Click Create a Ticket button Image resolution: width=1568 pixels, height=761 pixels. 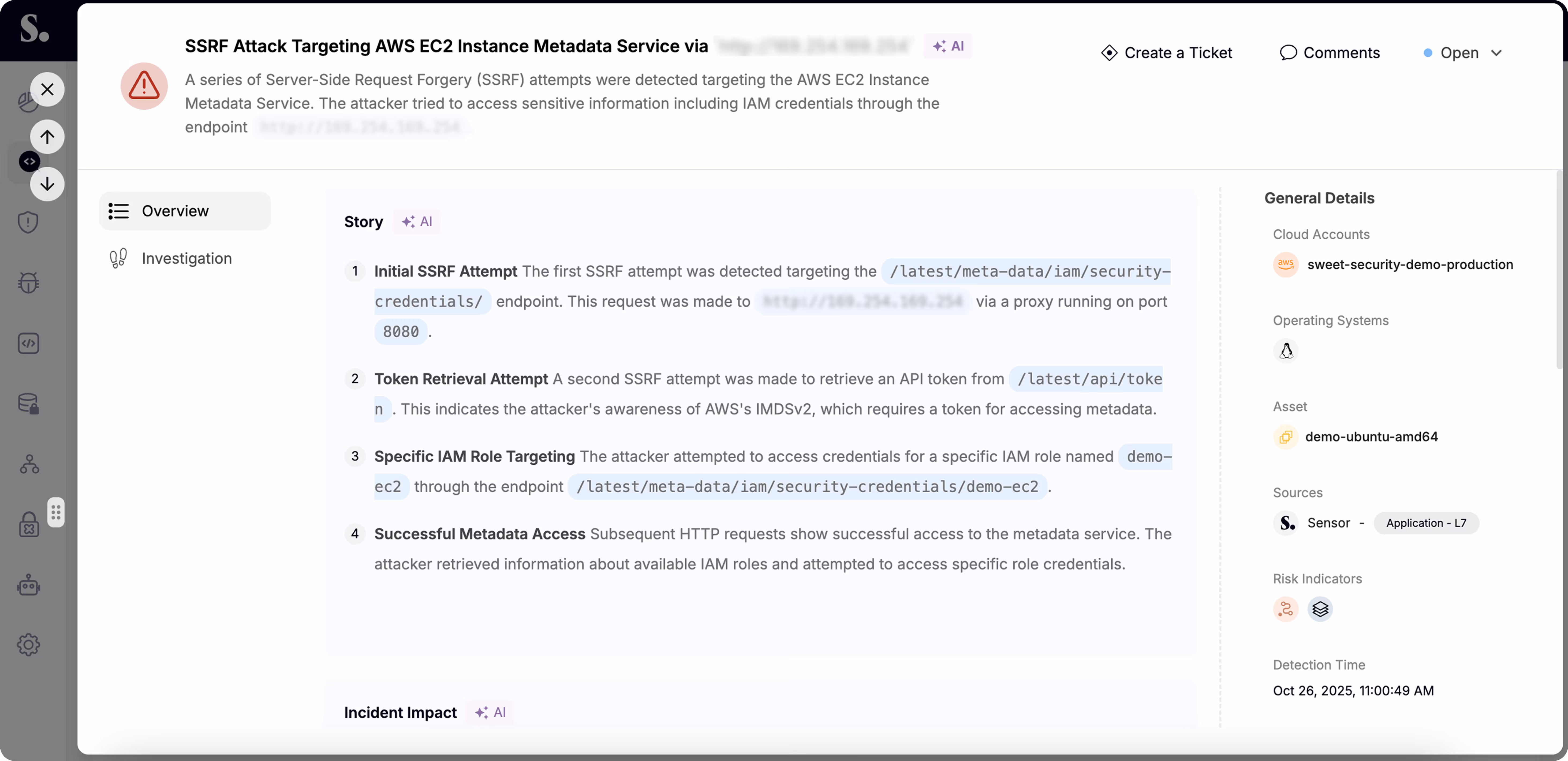point(1166,53)
